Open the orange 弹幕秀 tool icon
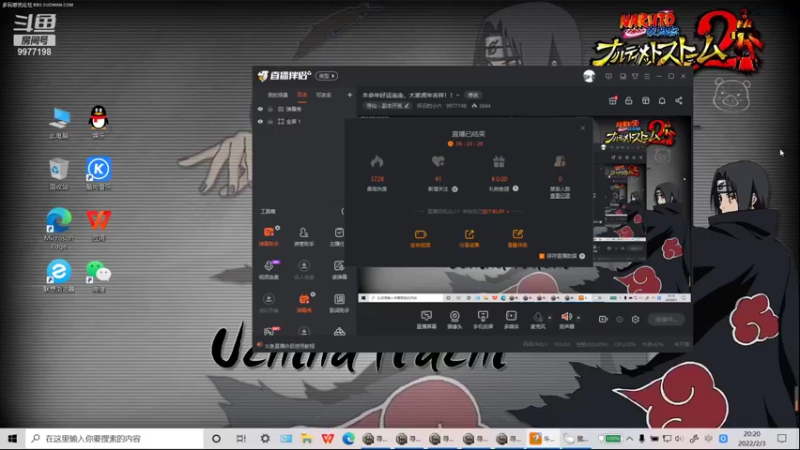This screenshot has width=800, height=450. point(304,303)
